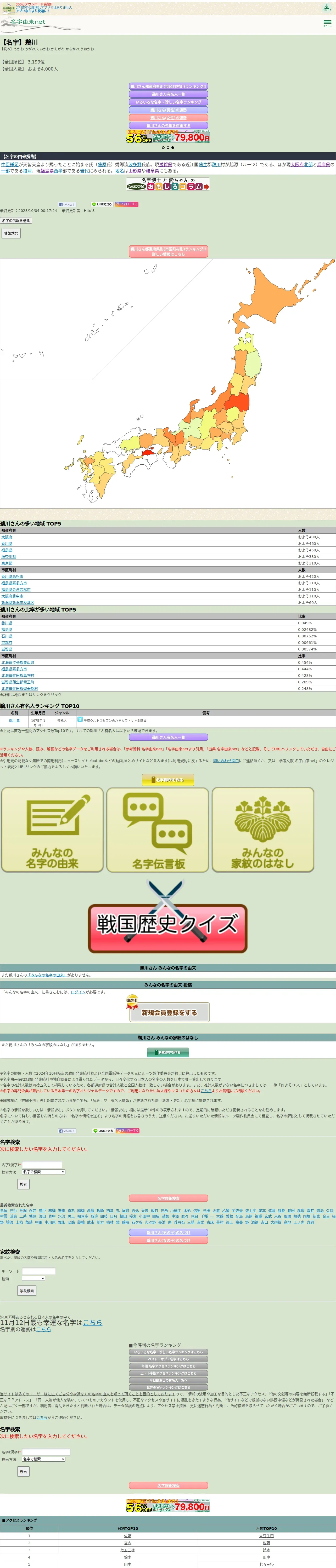Click the pink 詳しい情報はこちら button above the map
336x1568 pixels.
pos(168,251)
